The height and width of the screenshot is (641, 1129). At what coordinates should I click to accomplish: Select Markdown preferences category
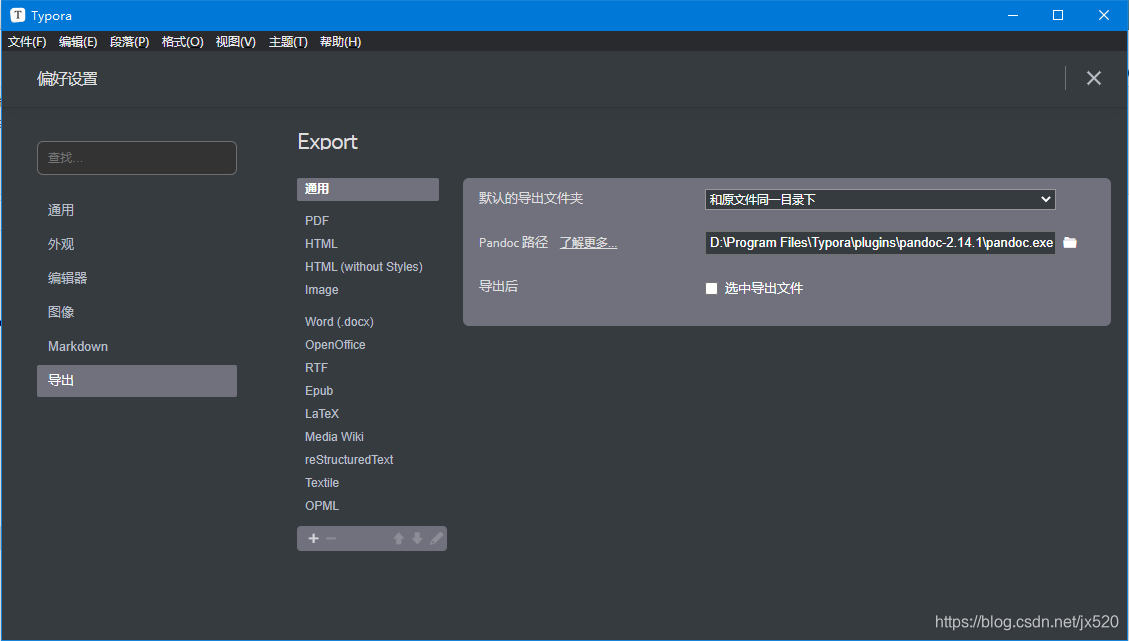click(x=137, y=346)
